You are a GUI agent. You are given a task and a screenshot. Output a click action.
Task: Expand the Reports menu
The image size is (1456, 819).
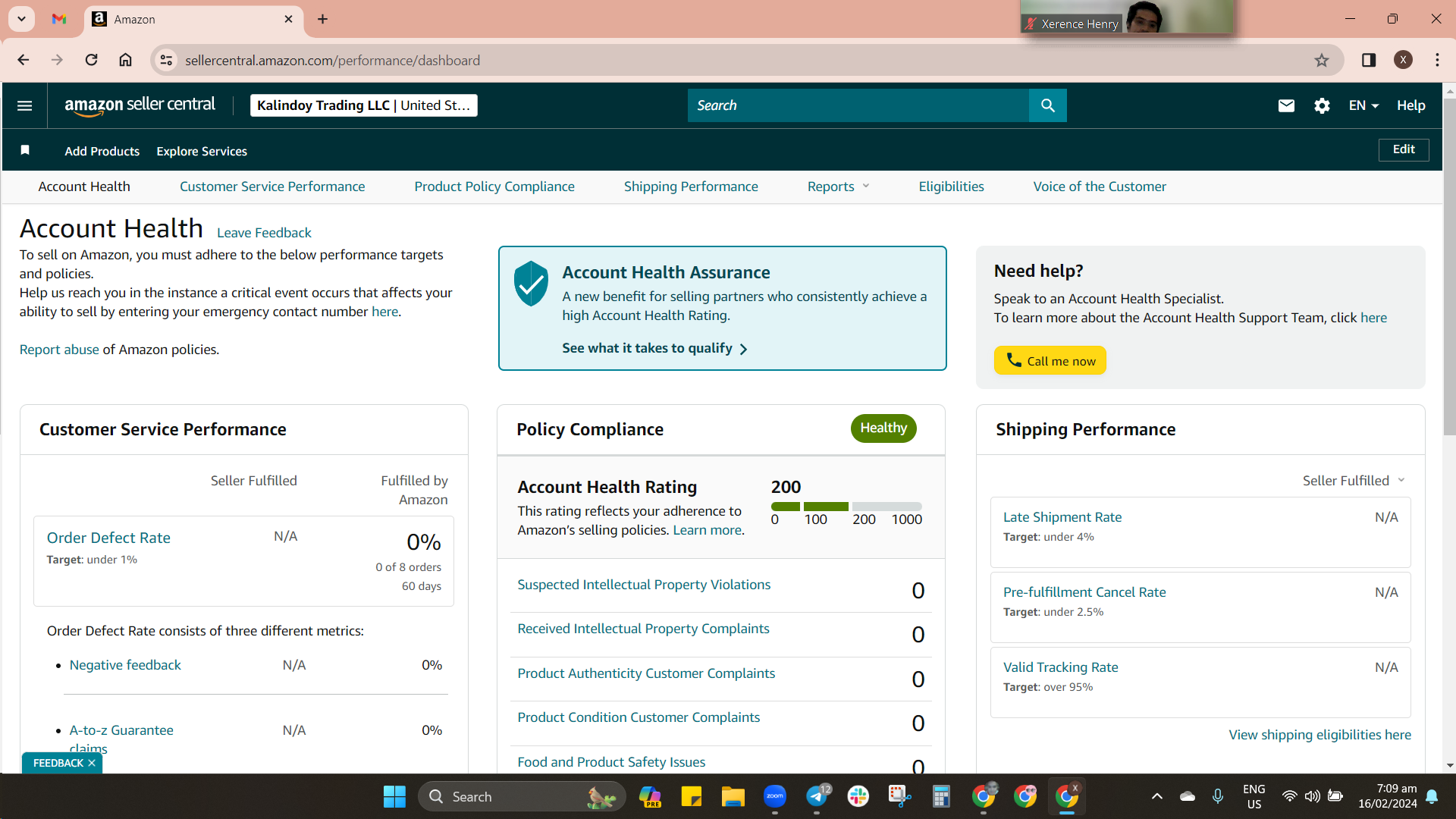[x=838, y=187]
